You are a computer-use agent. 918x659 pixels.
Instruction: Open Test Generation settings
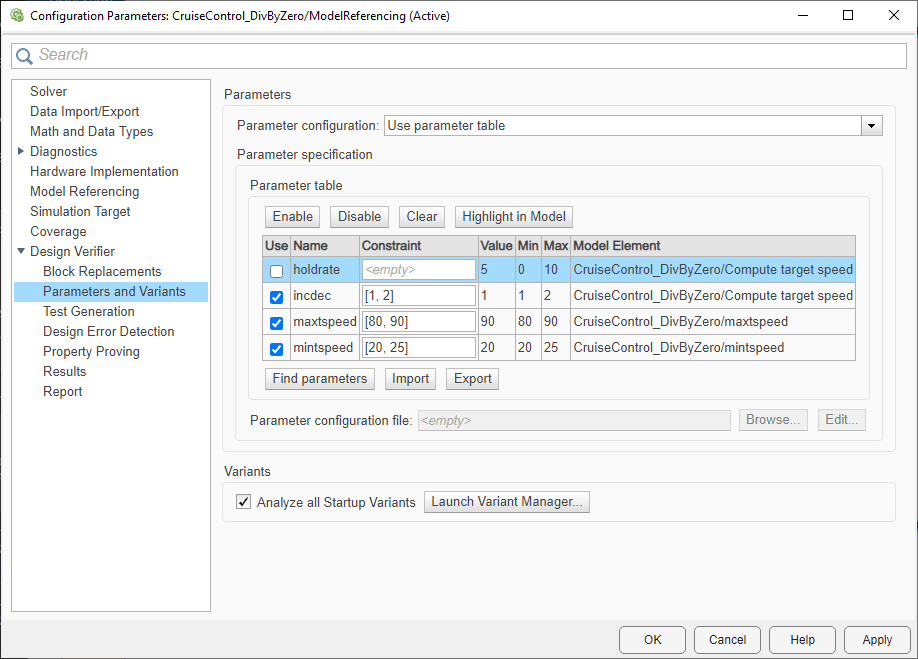click(88, 311)
